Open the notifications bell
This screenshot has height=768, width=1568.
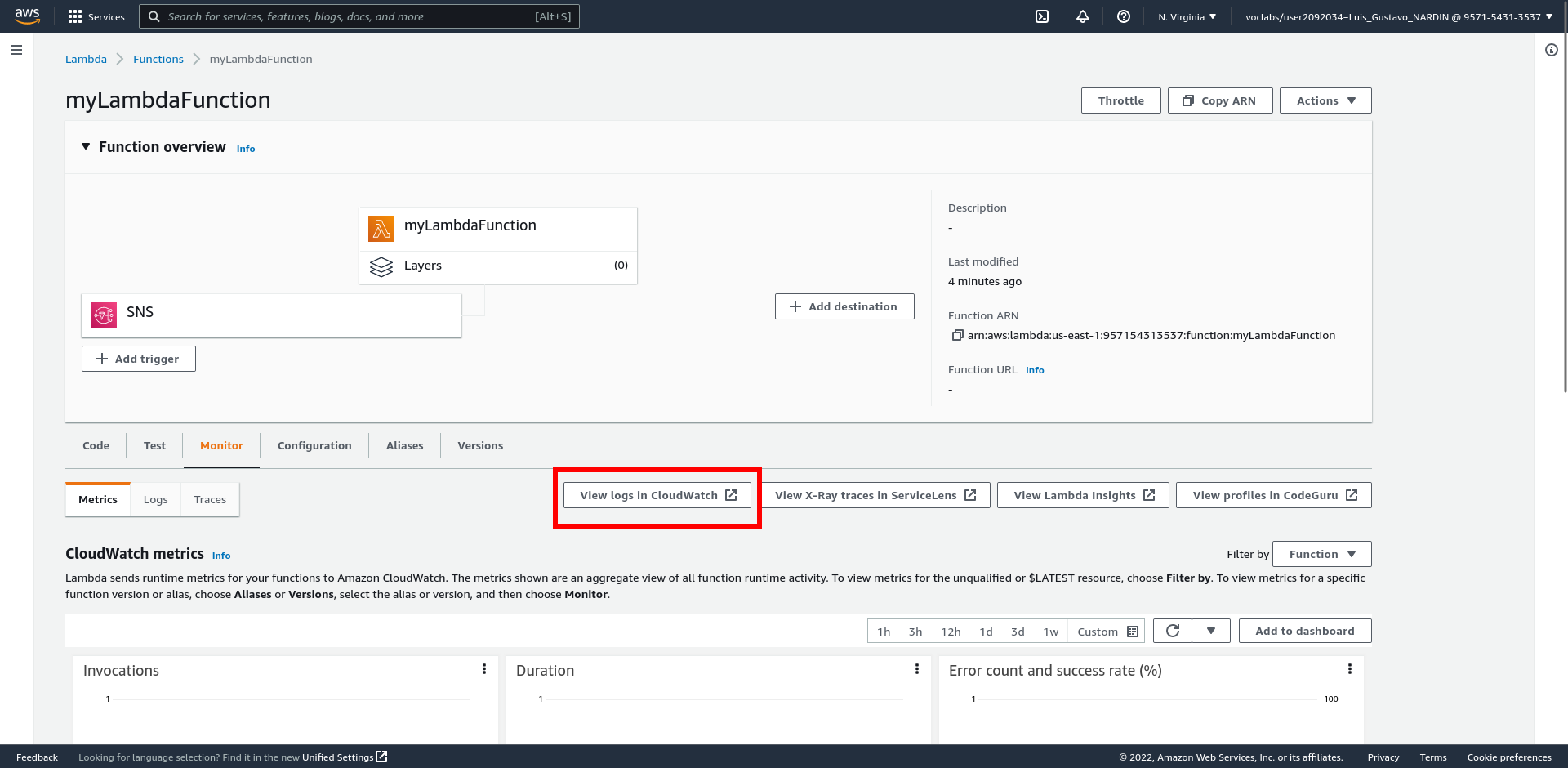point(1083,16)
